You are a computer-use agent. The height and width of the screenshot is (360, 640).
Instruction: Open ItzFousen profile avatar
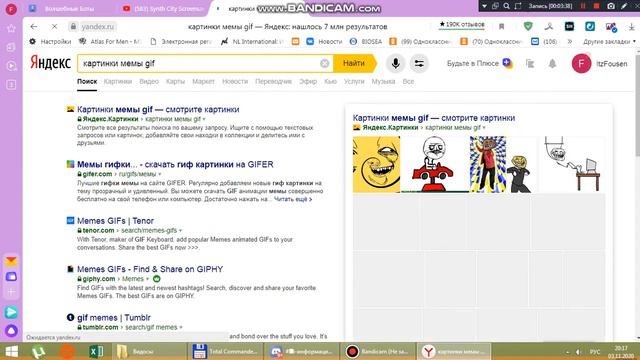[581, 64]
